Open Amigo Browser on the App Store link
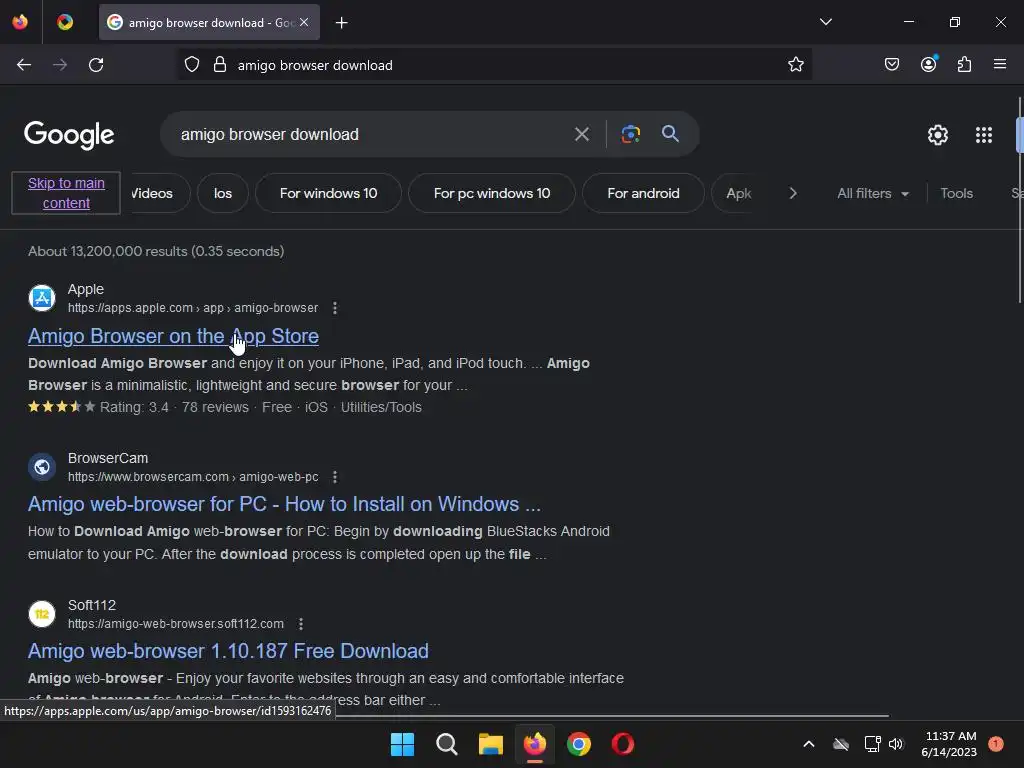The height and width of the screenshot is (768, 1024). (x=173, y=336)
